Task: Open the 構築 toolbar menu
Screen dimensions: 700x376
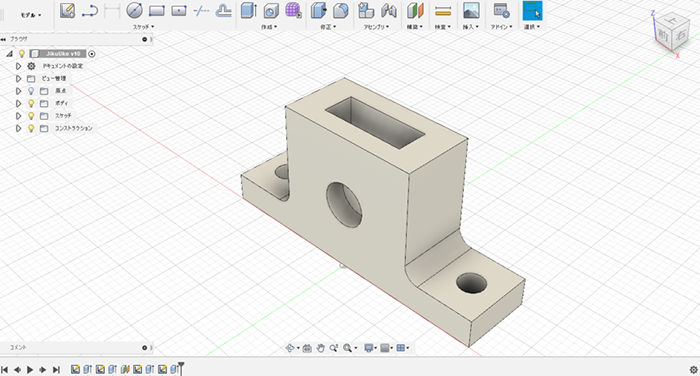Action: [x=415, y=27]
